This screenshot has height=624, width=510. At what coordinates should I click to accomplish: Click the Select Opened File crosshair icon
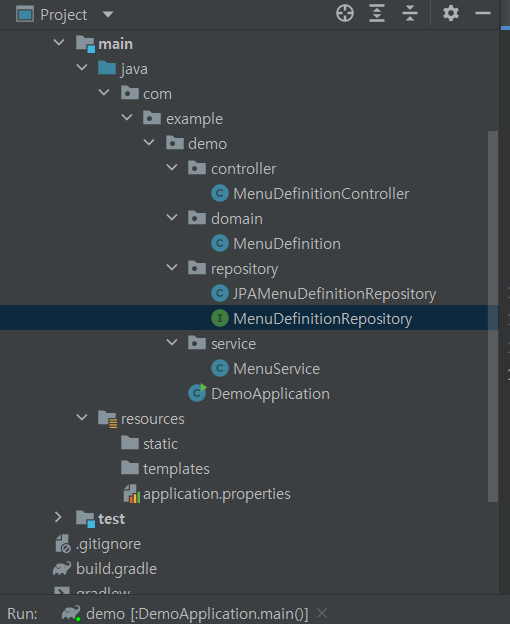pos(345,14)
